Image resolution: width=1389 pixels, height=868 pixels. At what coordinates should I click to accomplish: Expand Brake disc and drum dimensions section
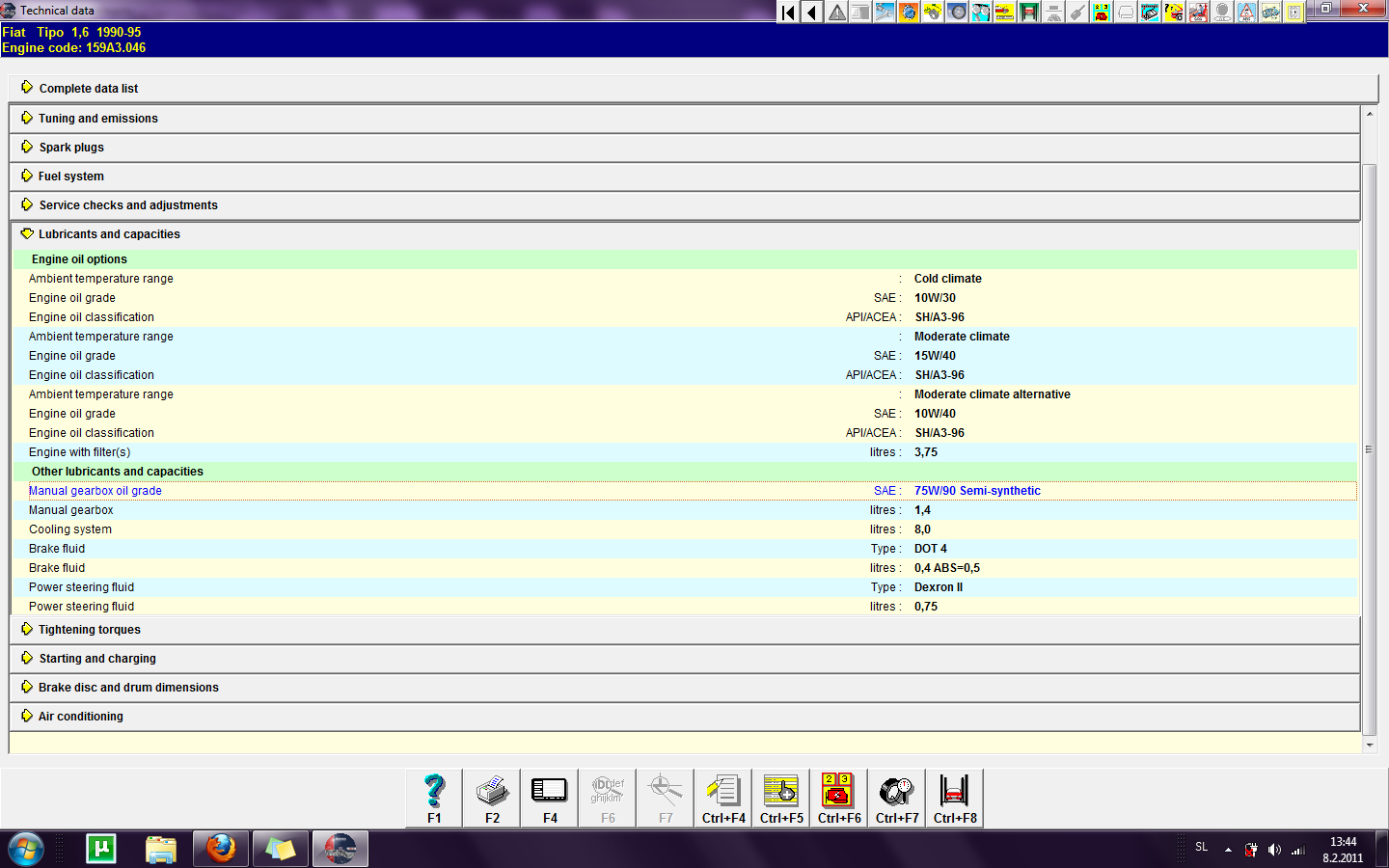click(685, 688)
